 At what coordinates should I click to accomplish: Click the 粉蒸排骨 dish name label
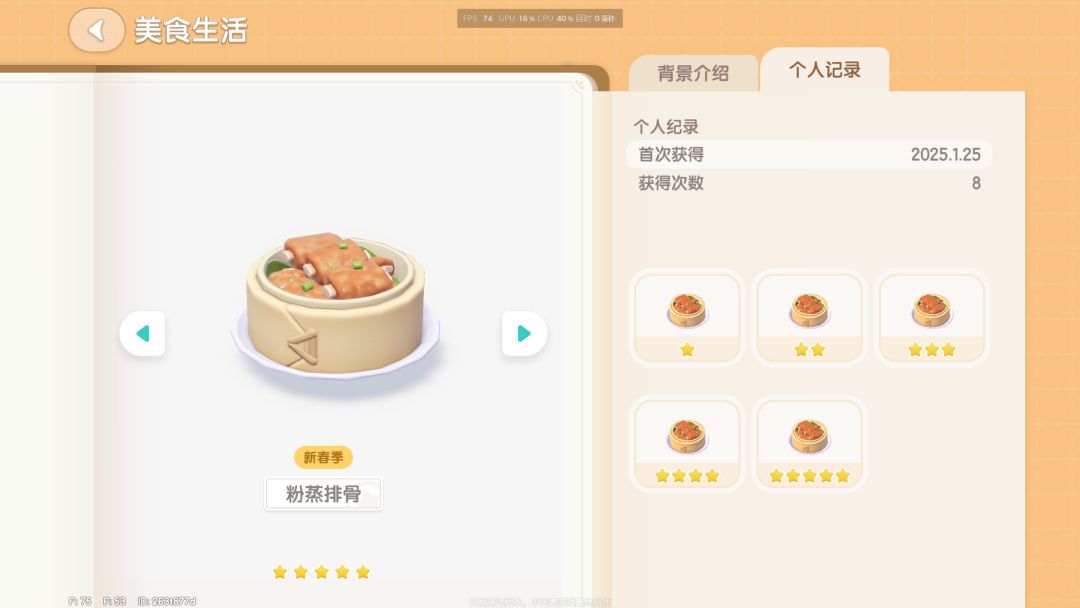323,494
